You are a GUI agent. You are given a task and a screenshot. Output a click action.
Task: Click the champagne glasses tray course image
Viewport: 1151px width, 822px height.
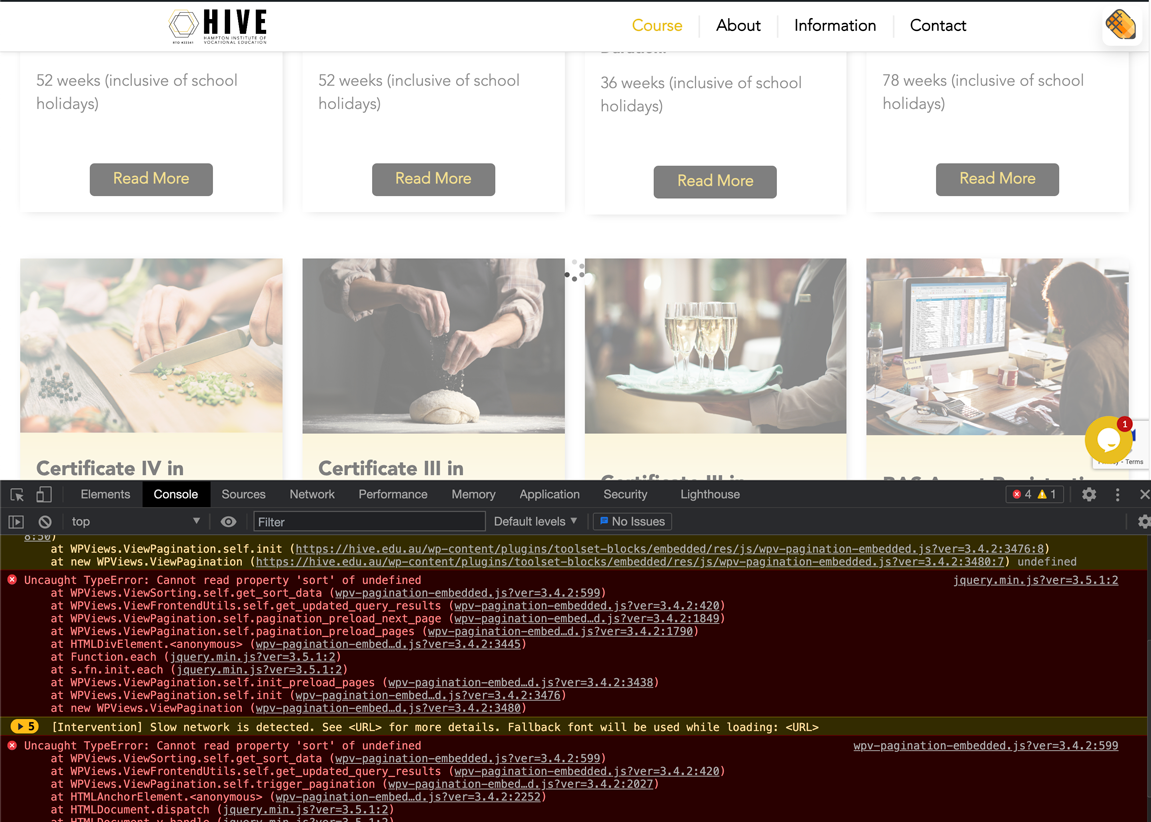716,346
